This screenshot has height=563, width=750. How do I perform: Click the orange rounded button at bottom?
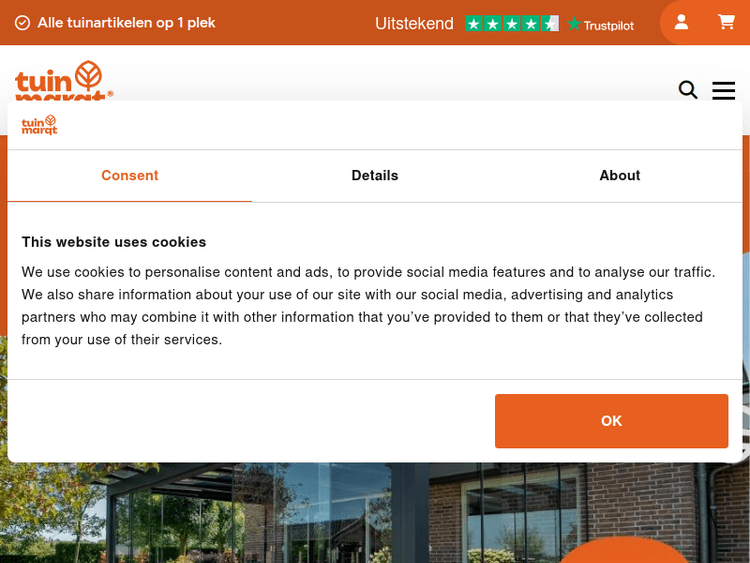click(624, 552)
